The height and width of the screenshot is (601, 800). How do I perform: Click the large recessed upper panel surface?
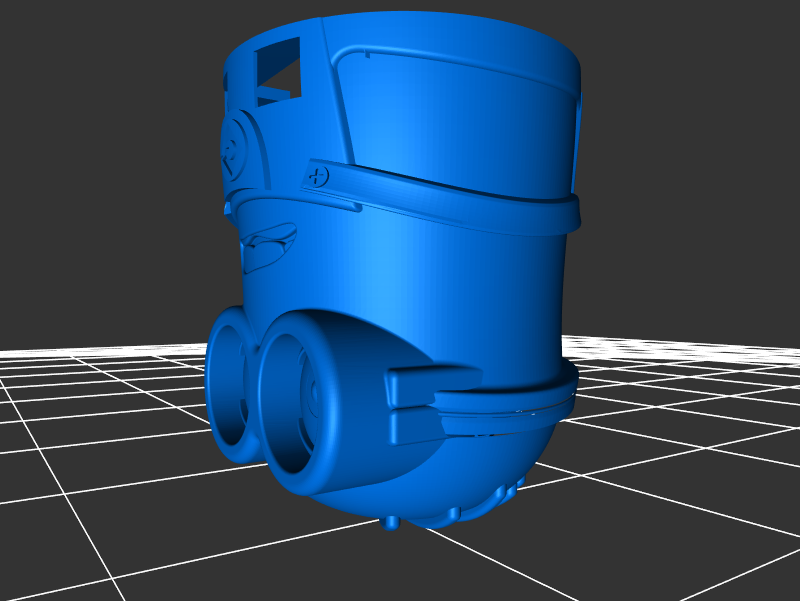(x=460, y=120)
